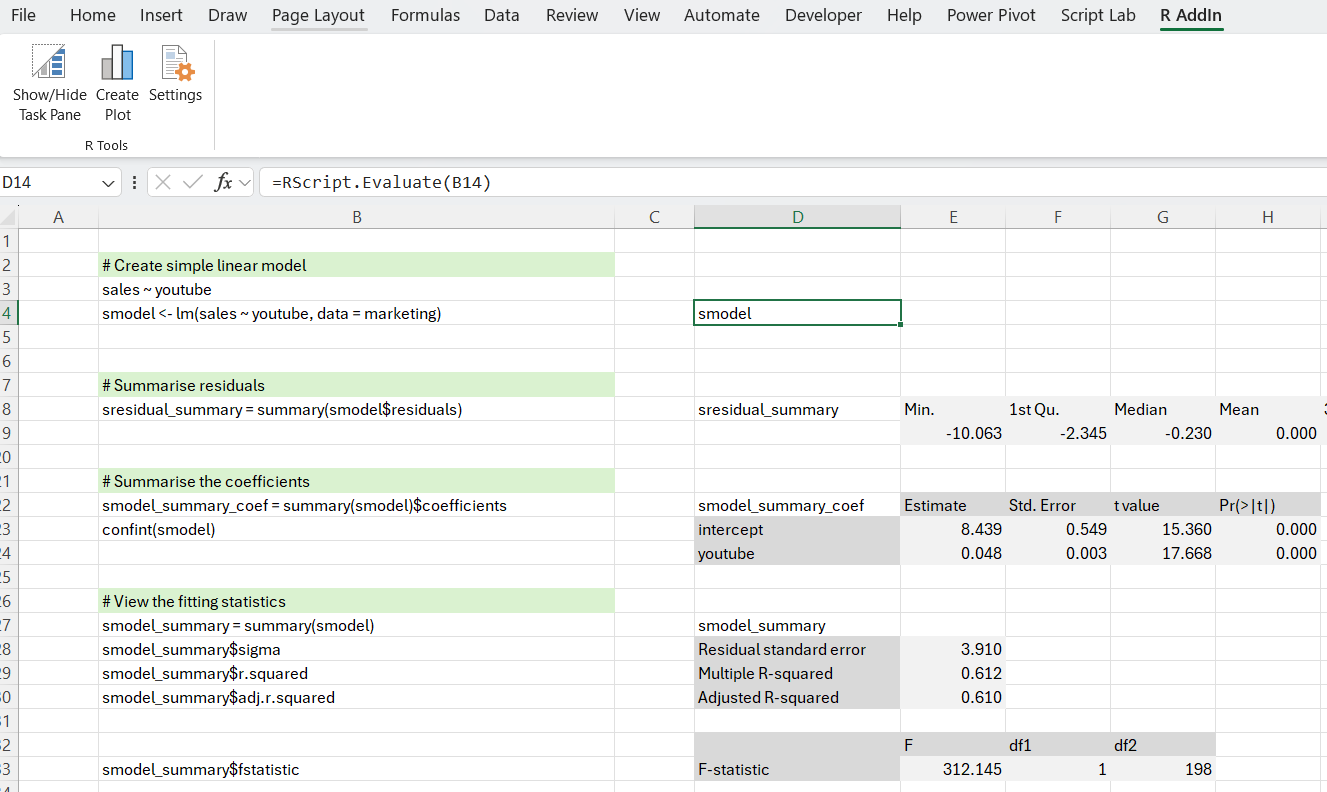
Task: Select the 'intercept' row label
Action: 797,529
